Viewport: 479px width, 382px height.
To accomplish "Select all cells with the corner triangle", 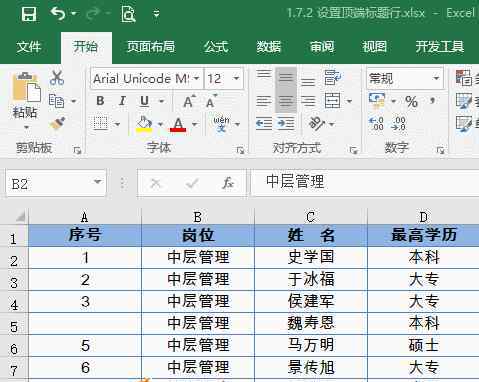I will pyautogui.click(x=20, y=217).
